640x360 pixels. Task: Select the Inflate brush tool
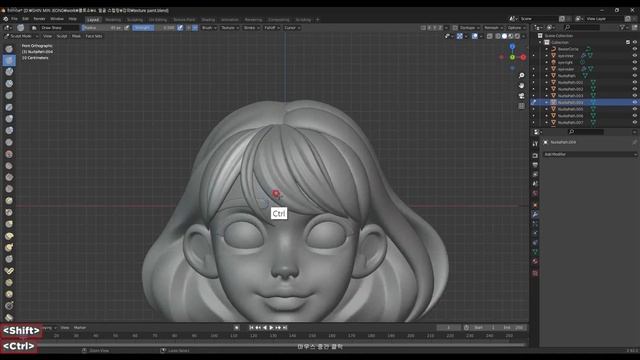point(9,119)
